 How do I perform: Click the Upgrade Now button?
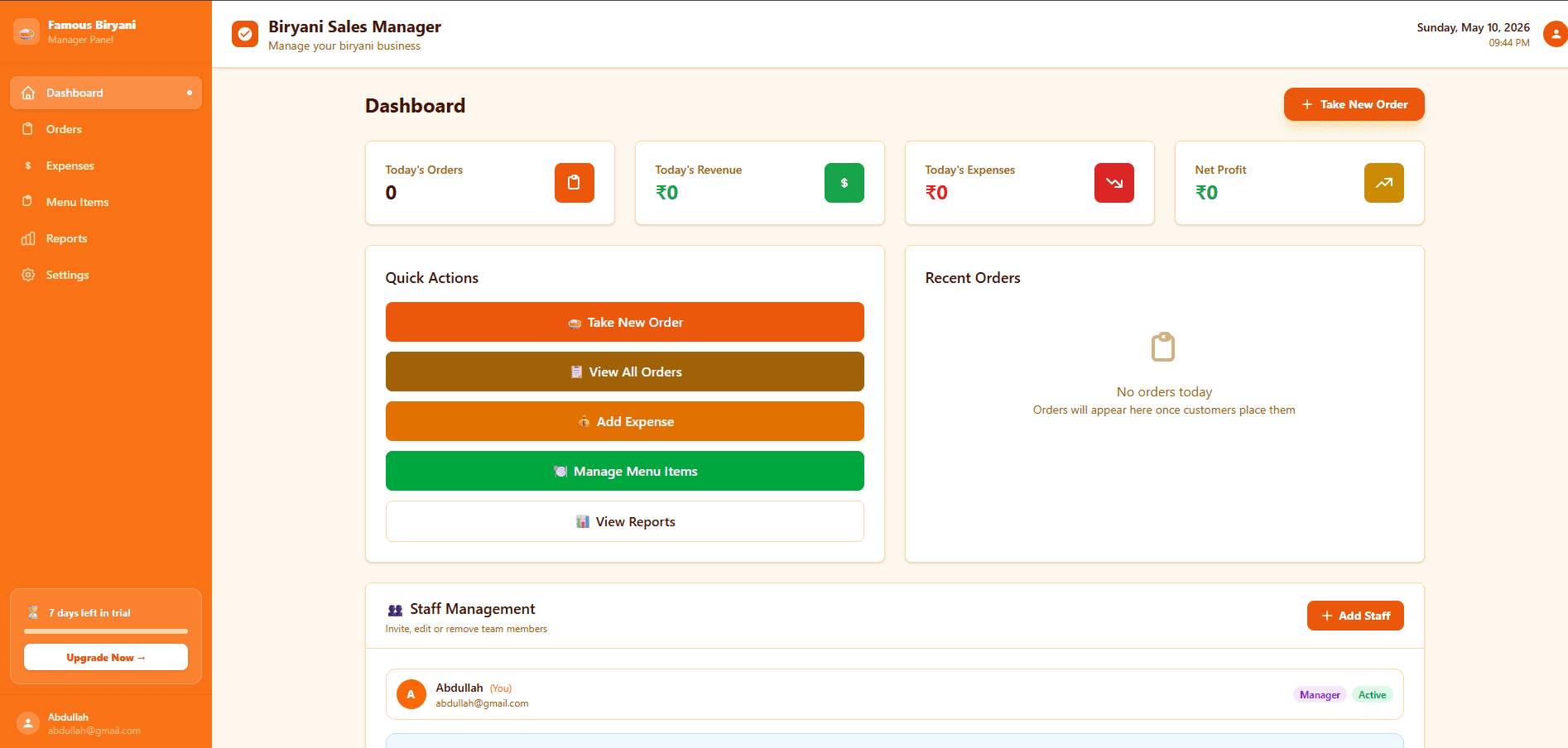106,657
